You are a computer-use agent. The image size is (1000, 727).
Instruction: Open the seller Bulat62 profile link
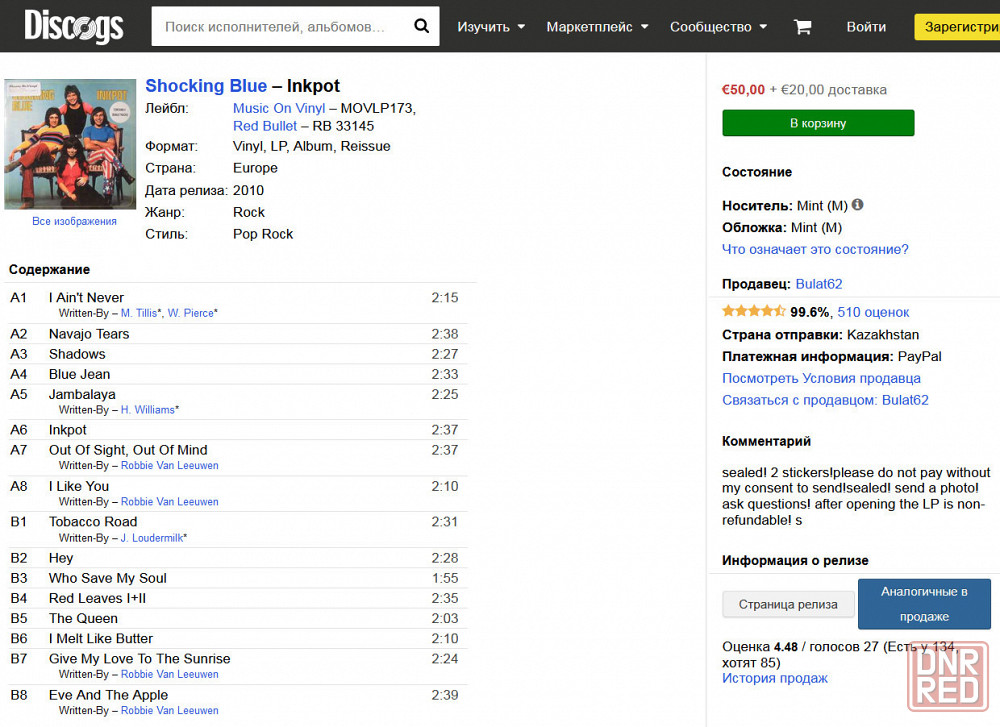click(x=819, y=284)
